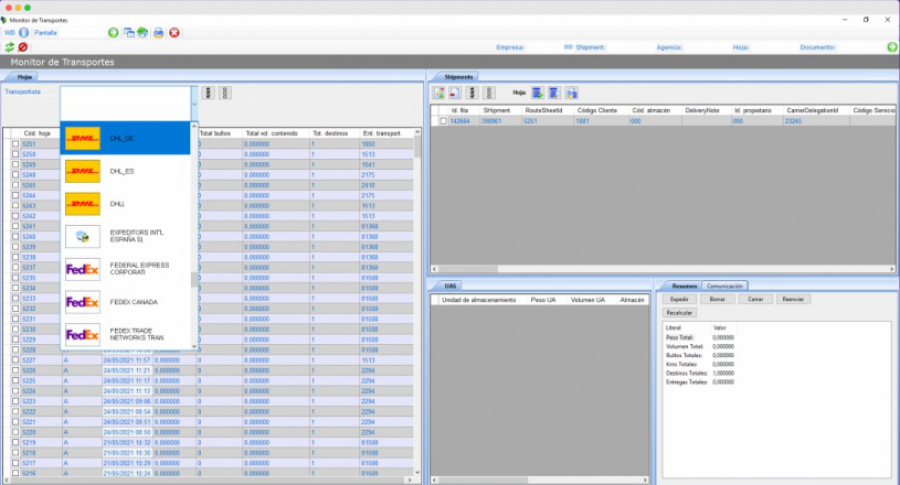Open the Hojas tab
The height and width of the screenshot is (485, 900).
25,77
